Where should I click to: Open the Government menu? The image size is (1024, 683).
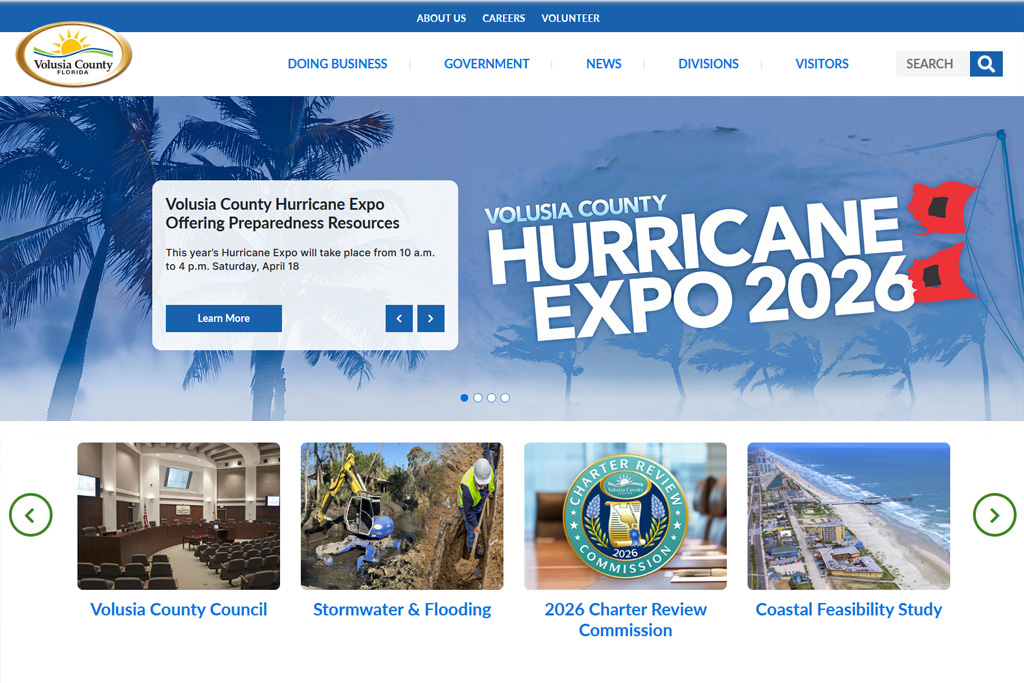(x=487, y=64)
